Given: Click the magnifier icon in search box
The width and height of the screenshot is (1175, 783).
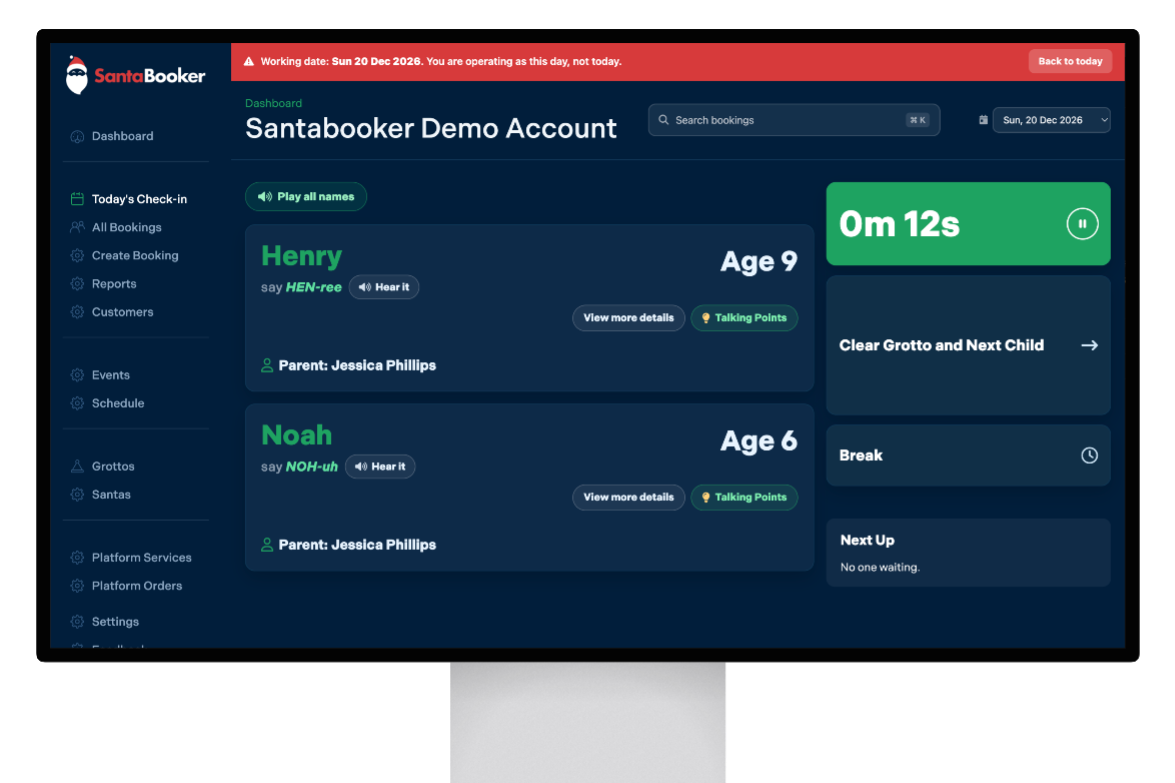Looking at the screenshot, I should coord(663,120).
